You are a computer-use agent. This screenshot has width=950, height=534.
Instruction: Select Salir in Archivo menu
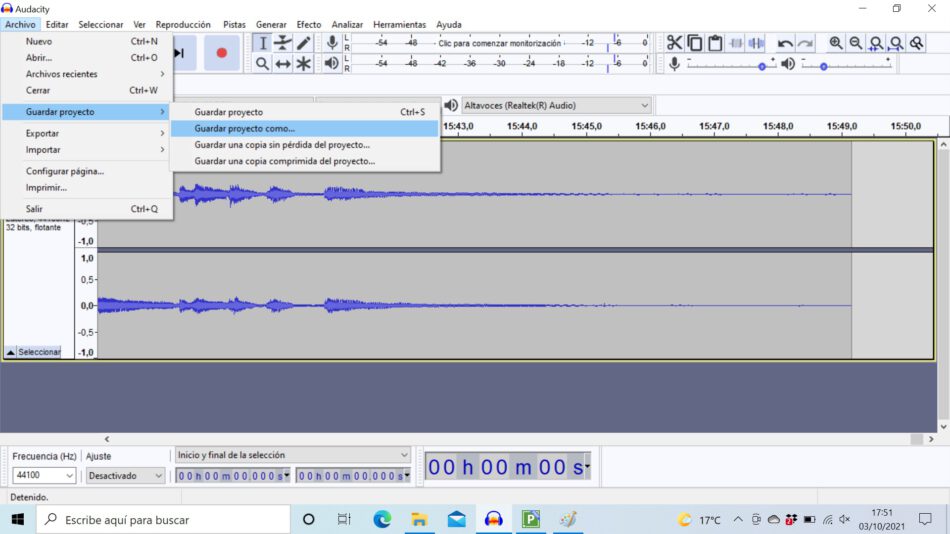pos(87,209)
